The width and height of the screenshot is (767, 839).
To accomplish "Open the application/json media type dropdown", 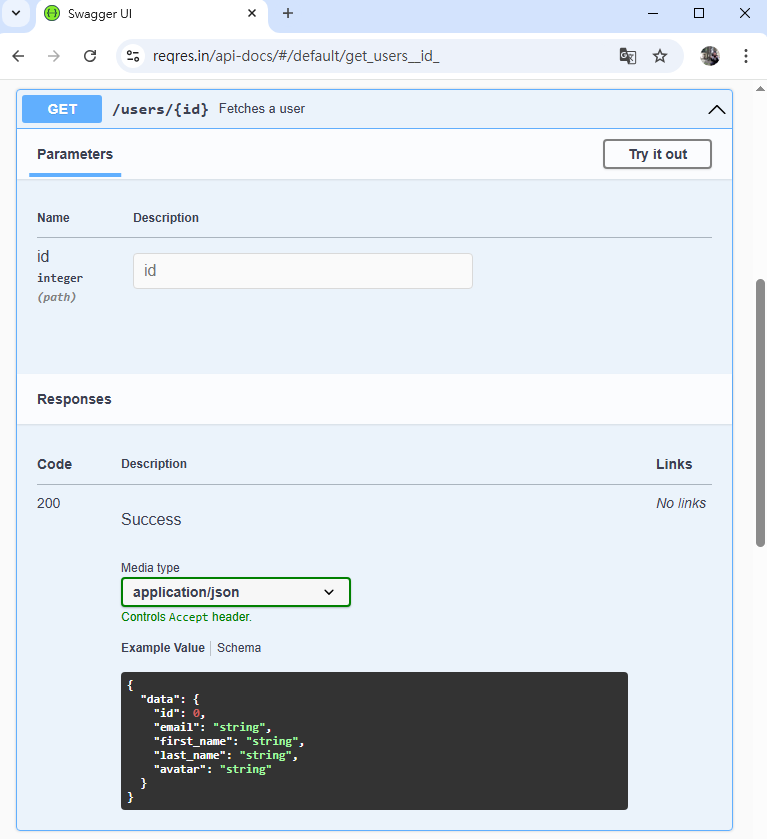I will click(x=236, y=592).
